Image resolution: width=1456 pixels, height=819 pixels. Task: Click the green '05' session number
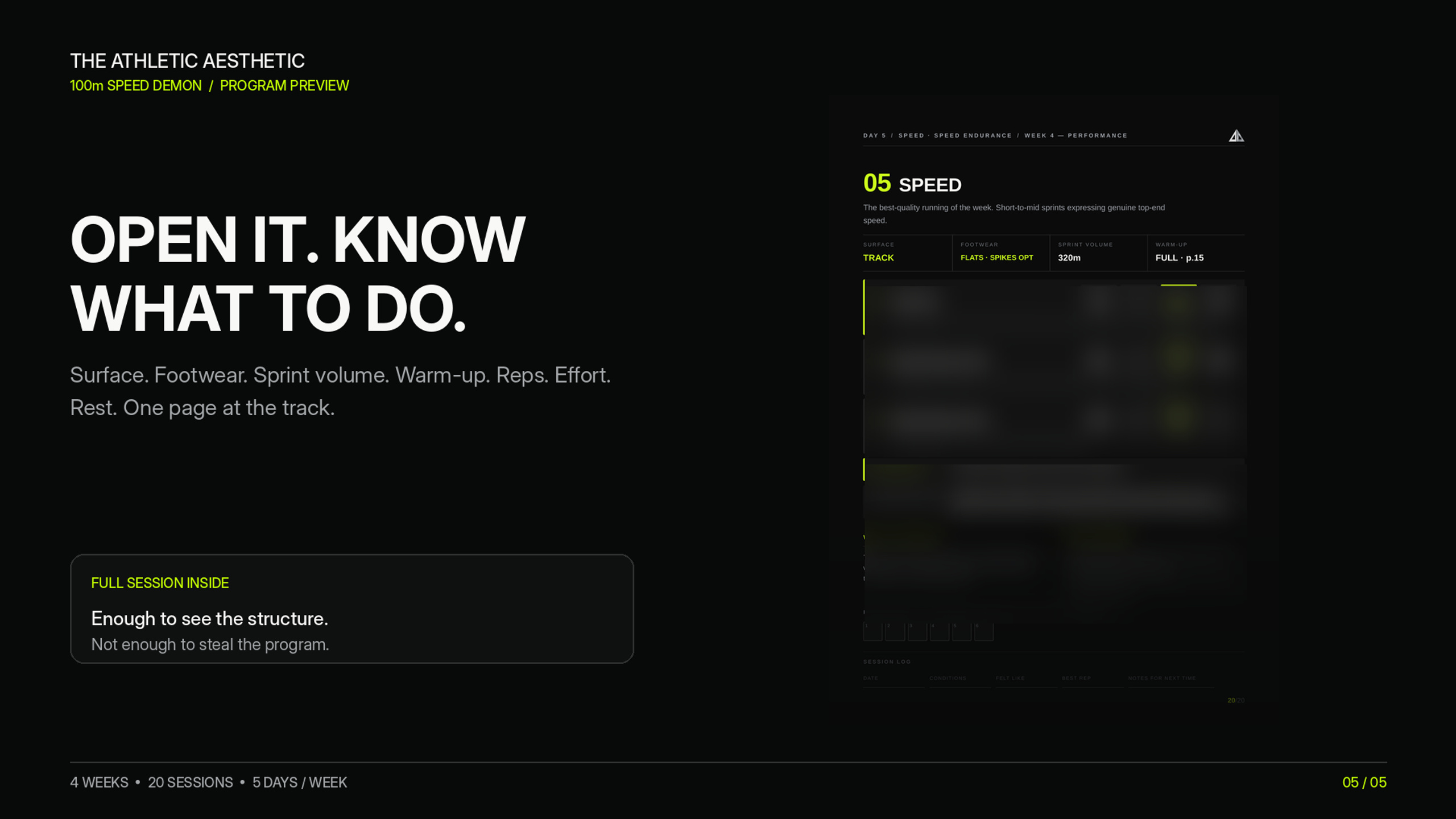click(877, 183)
